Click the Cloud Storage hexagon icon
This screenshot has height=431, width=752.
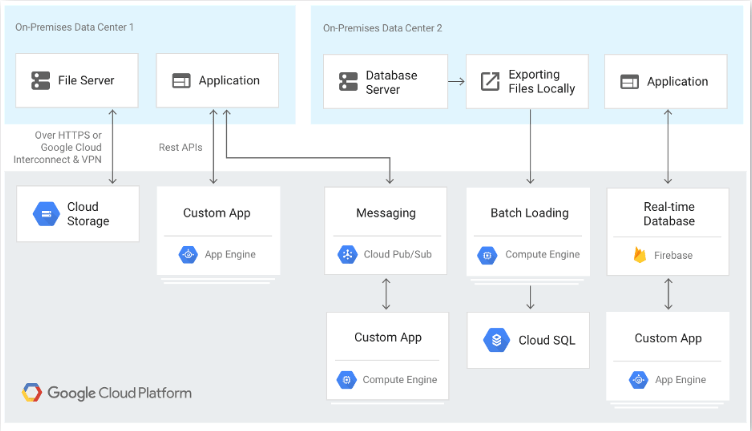47,214
